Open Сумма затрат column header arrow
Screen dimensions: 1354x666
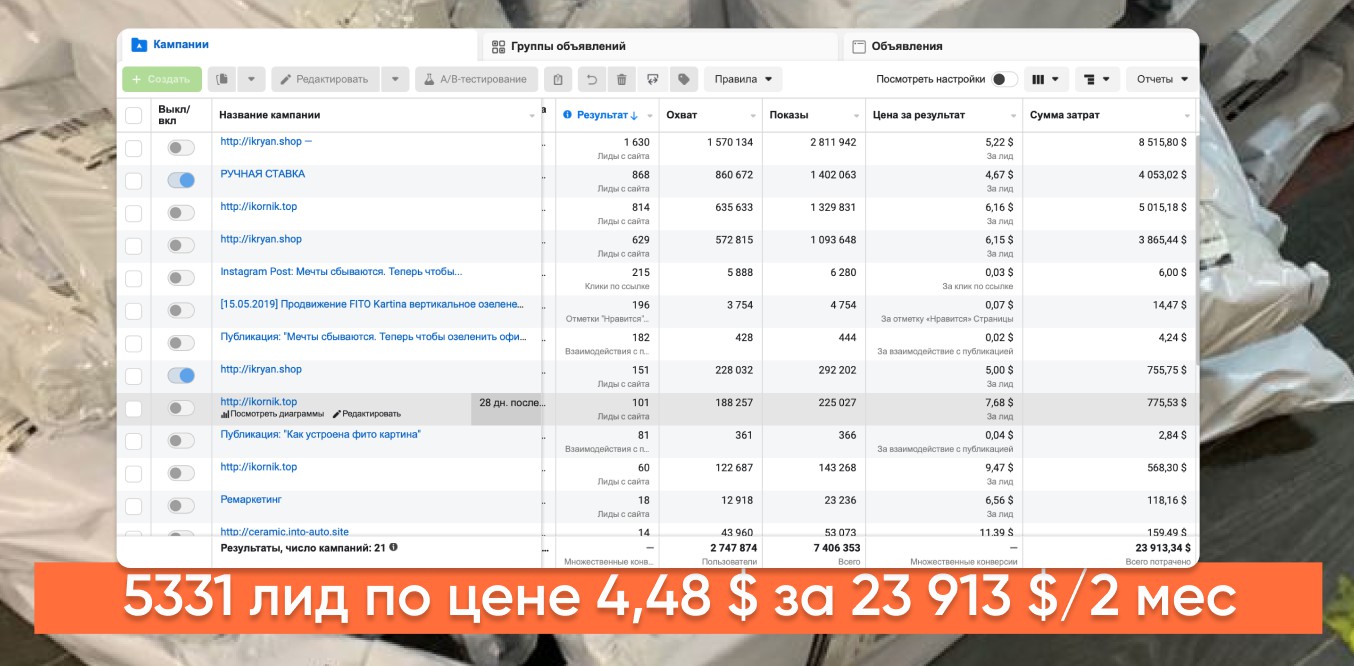tap(1187, 116)
